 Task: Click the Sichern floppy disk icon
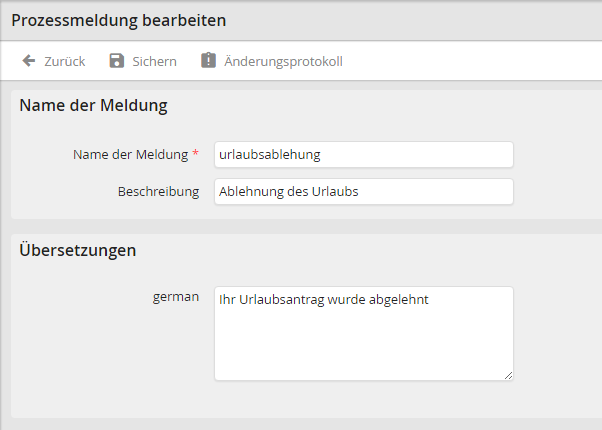pos(117,61)
